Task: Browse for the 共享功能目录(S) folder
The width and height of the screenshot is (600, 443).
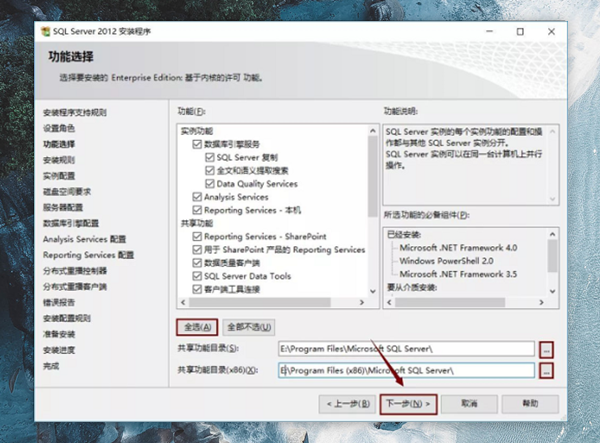Action: [x=546, y=349]
